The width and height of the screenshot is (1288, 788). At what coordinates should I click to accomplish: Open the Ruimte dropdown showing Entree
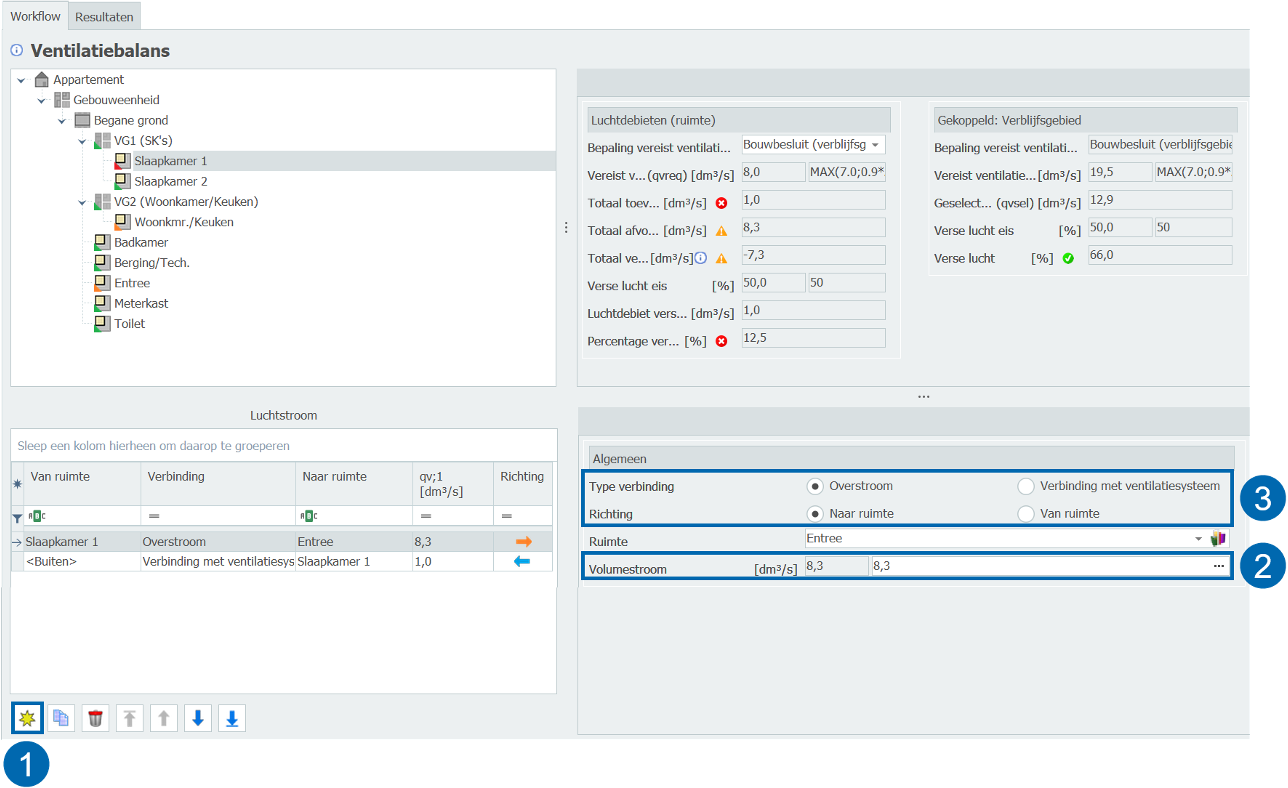point(1198,539)
